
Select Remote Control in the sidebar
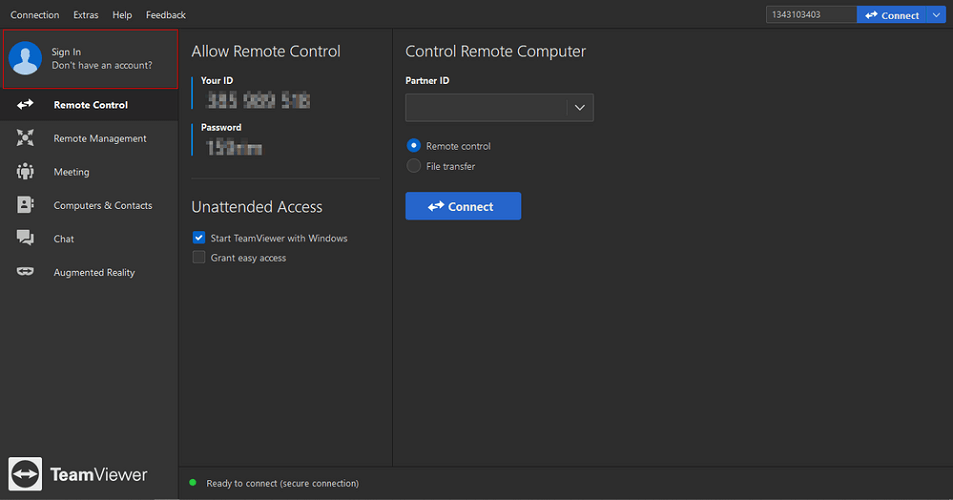[x=89, y=104]
